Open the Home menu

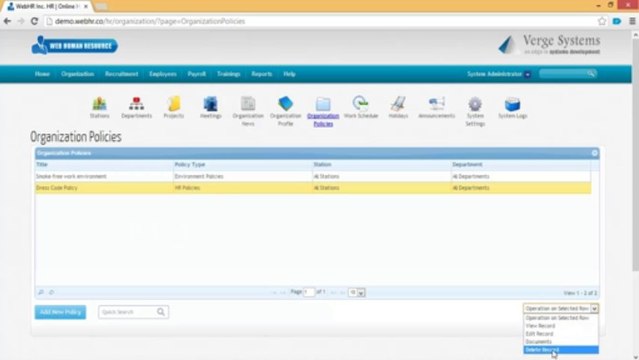point(42,74)
